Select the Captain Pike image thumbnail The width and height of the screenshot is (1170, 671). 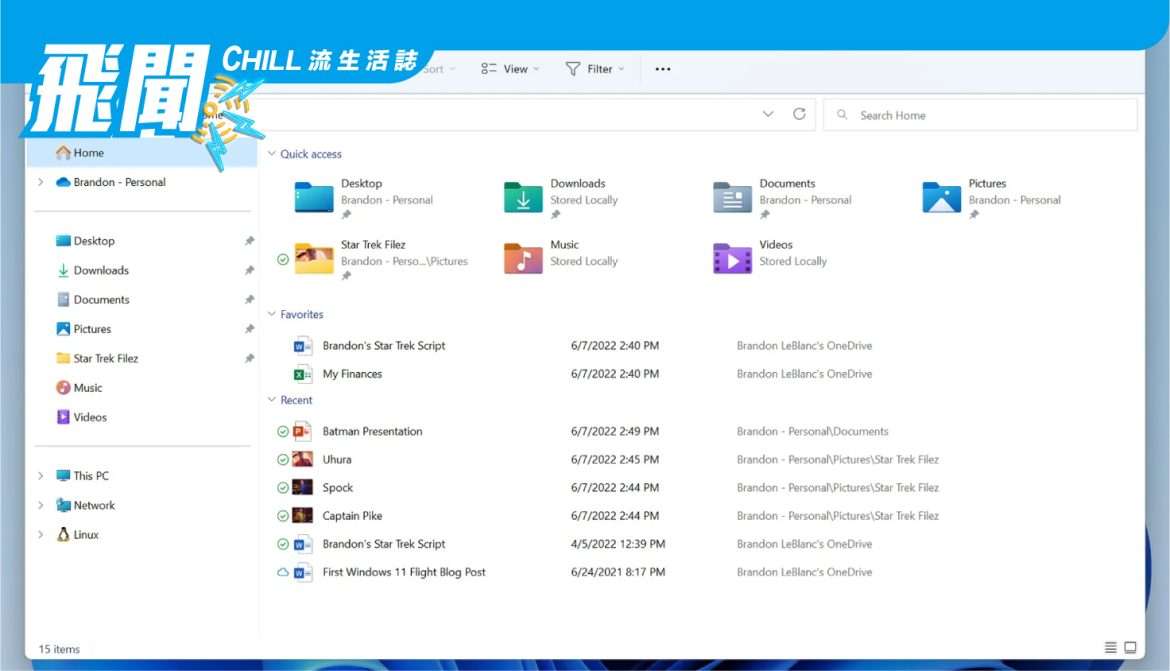coord(302,515)
